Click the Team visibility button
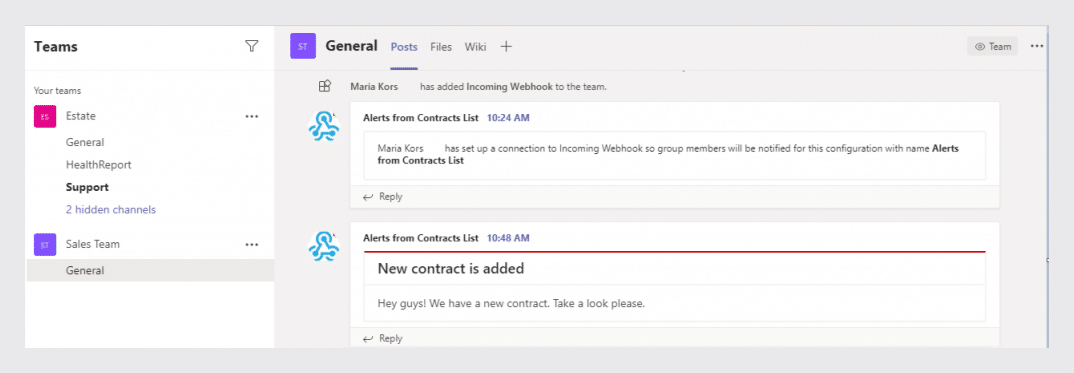1074x373 pixels. point(992,47)
